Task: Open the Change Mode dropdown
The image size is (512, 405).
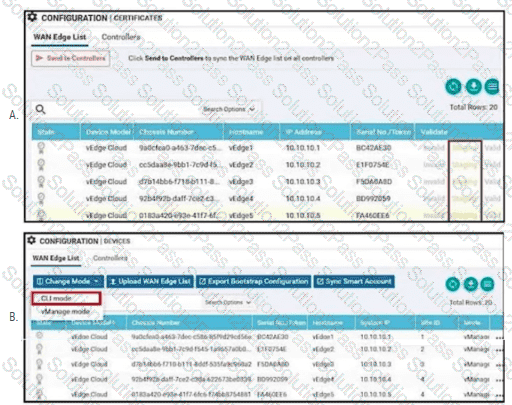Action: pos(68,282)
